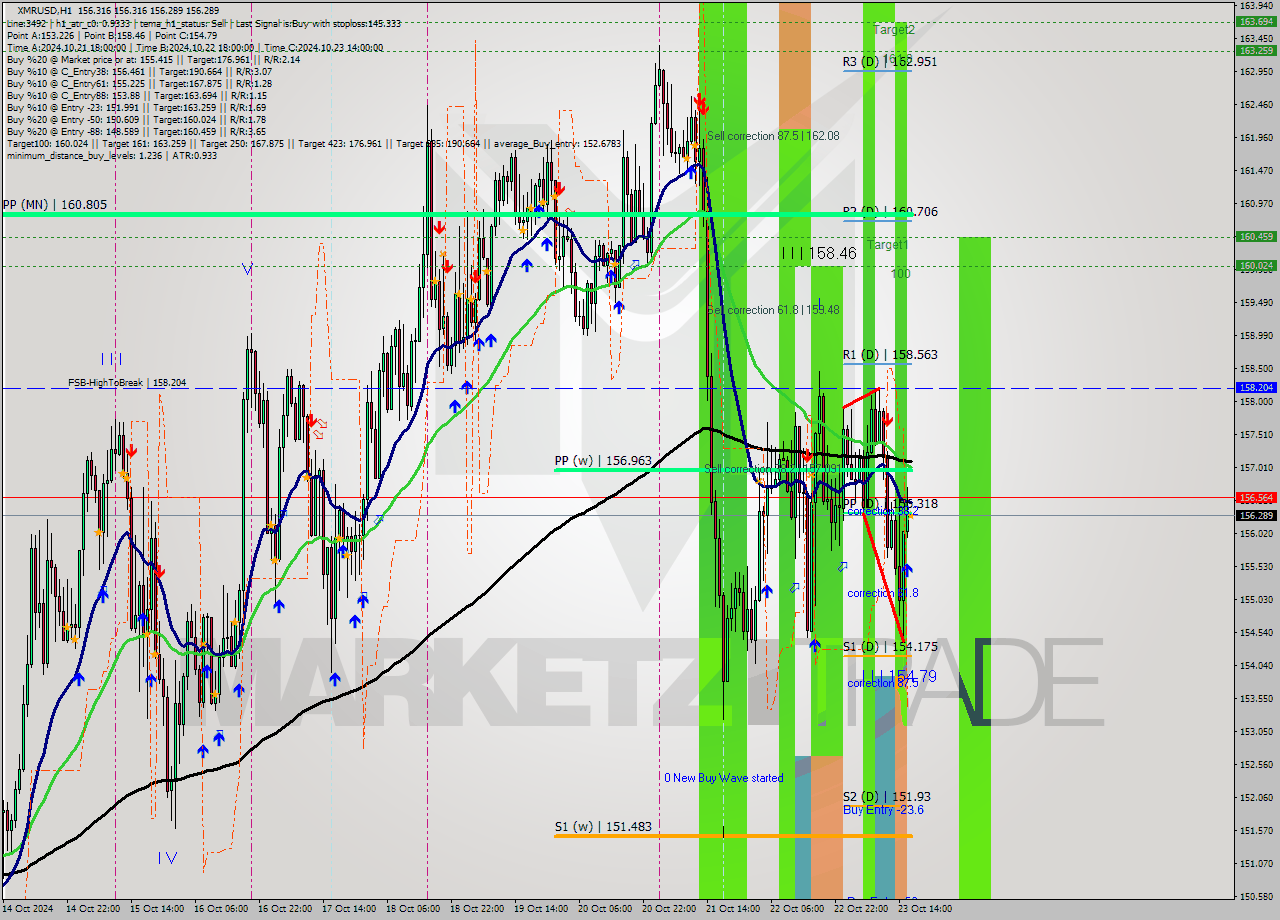Screen dimensions: 1280x920
Task: Click the '| | | 154.79' wave label
Action: coord(899,677)
